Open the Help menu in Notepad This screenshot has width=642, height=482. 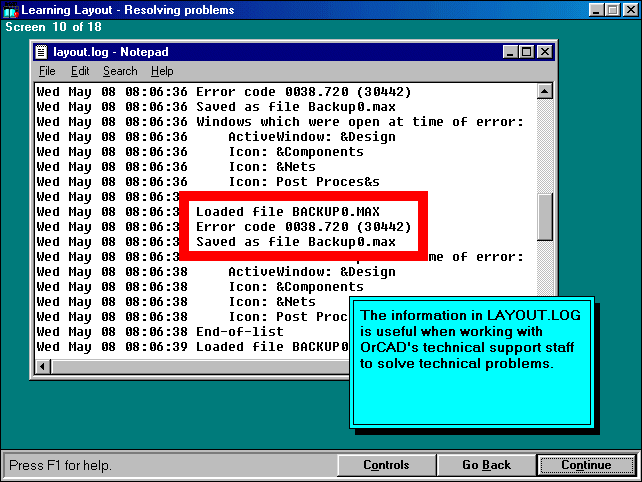(x=162, y=71)
